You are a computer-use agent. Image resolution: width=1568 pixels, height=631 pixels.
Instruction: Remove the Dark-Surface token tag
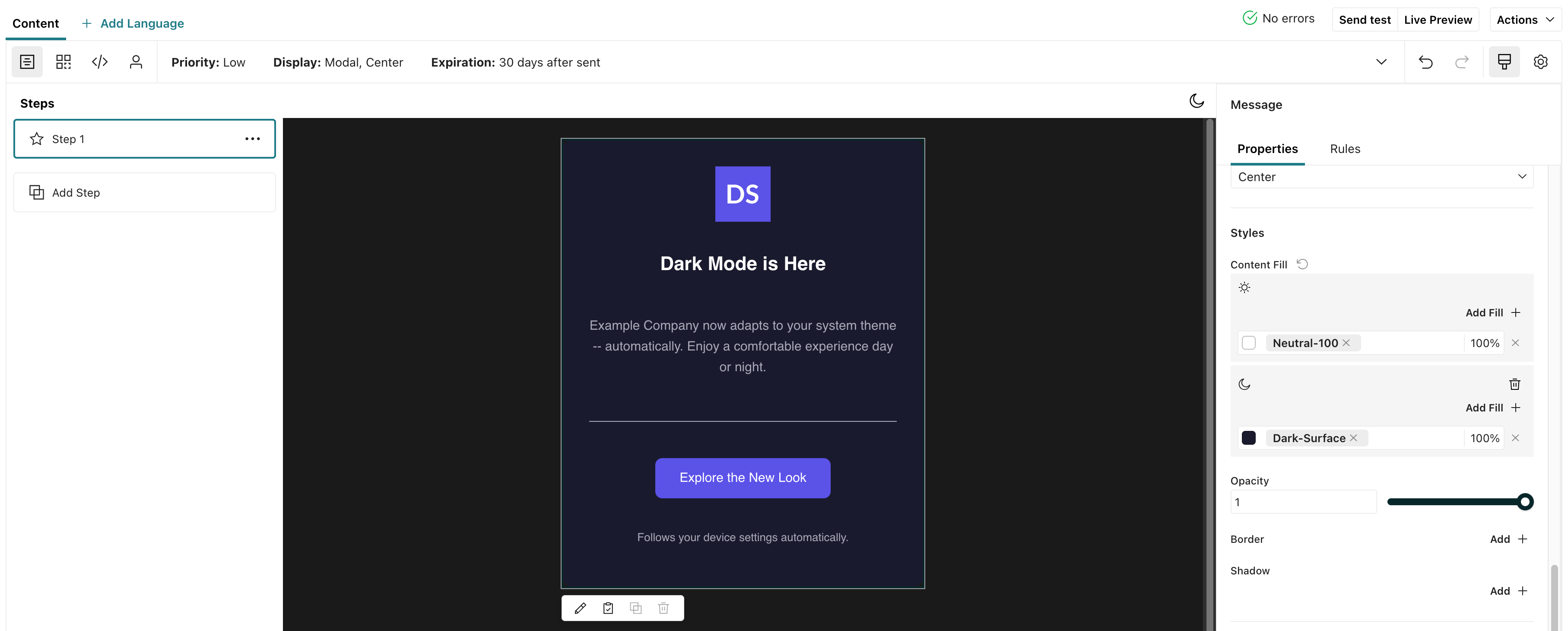pos(1353,438)
